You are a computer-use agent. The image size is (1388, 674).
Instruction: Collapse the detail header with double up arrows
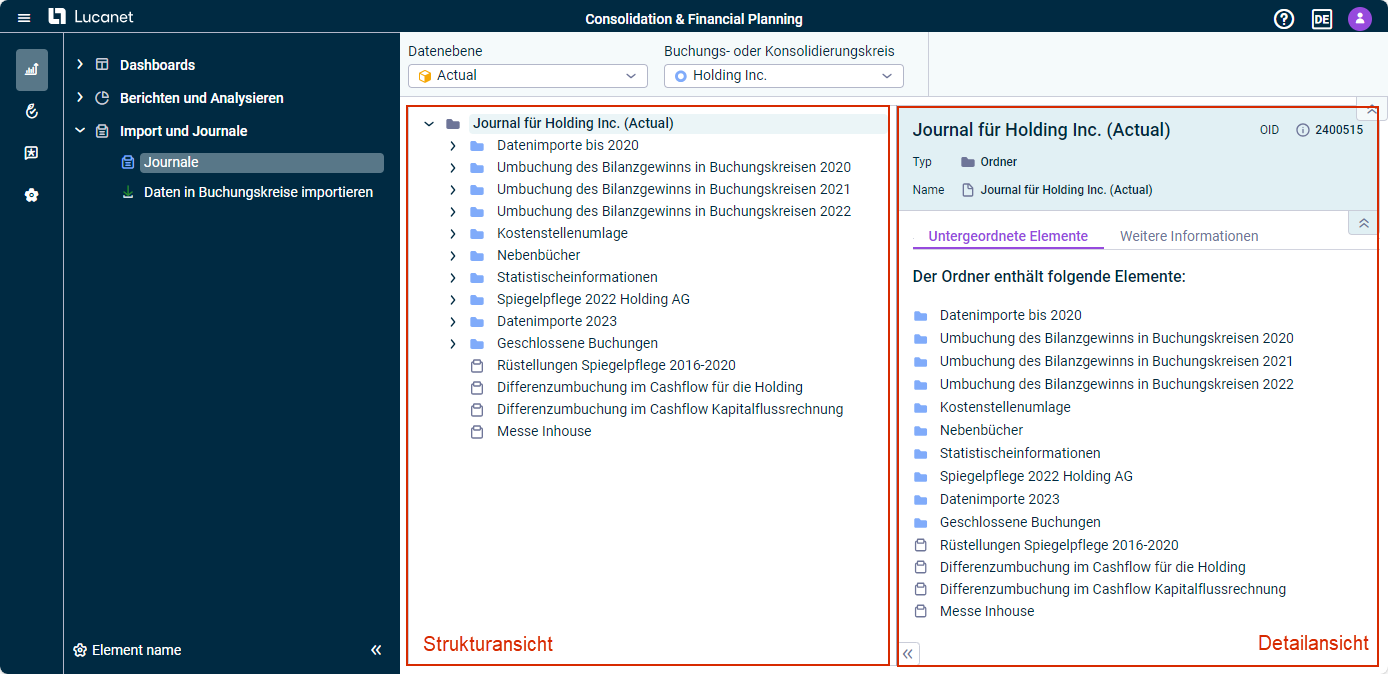pos(1363,223)
